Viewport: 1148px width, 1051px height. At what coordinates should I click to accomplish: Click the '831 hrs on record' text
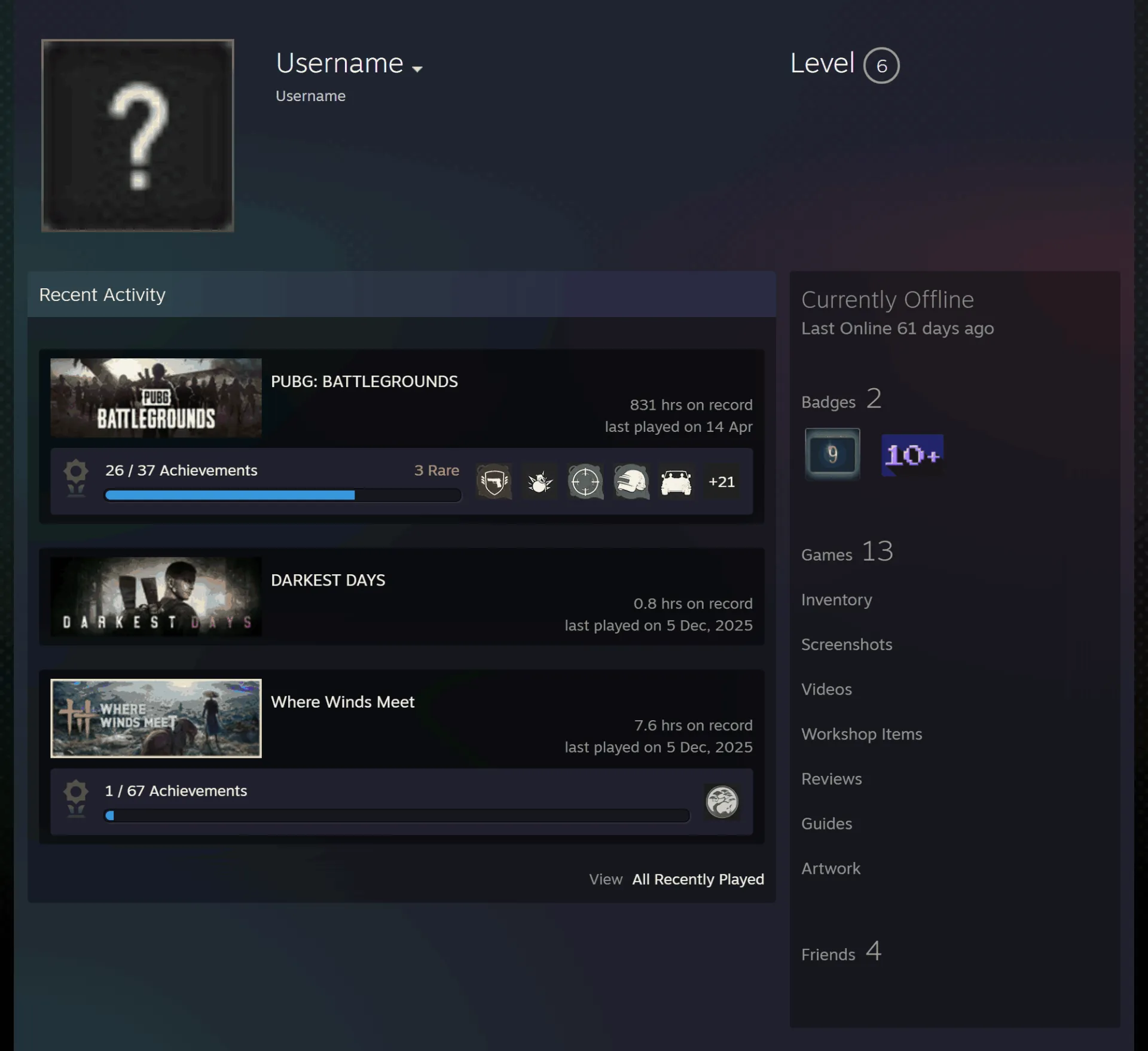pos(691,405)
